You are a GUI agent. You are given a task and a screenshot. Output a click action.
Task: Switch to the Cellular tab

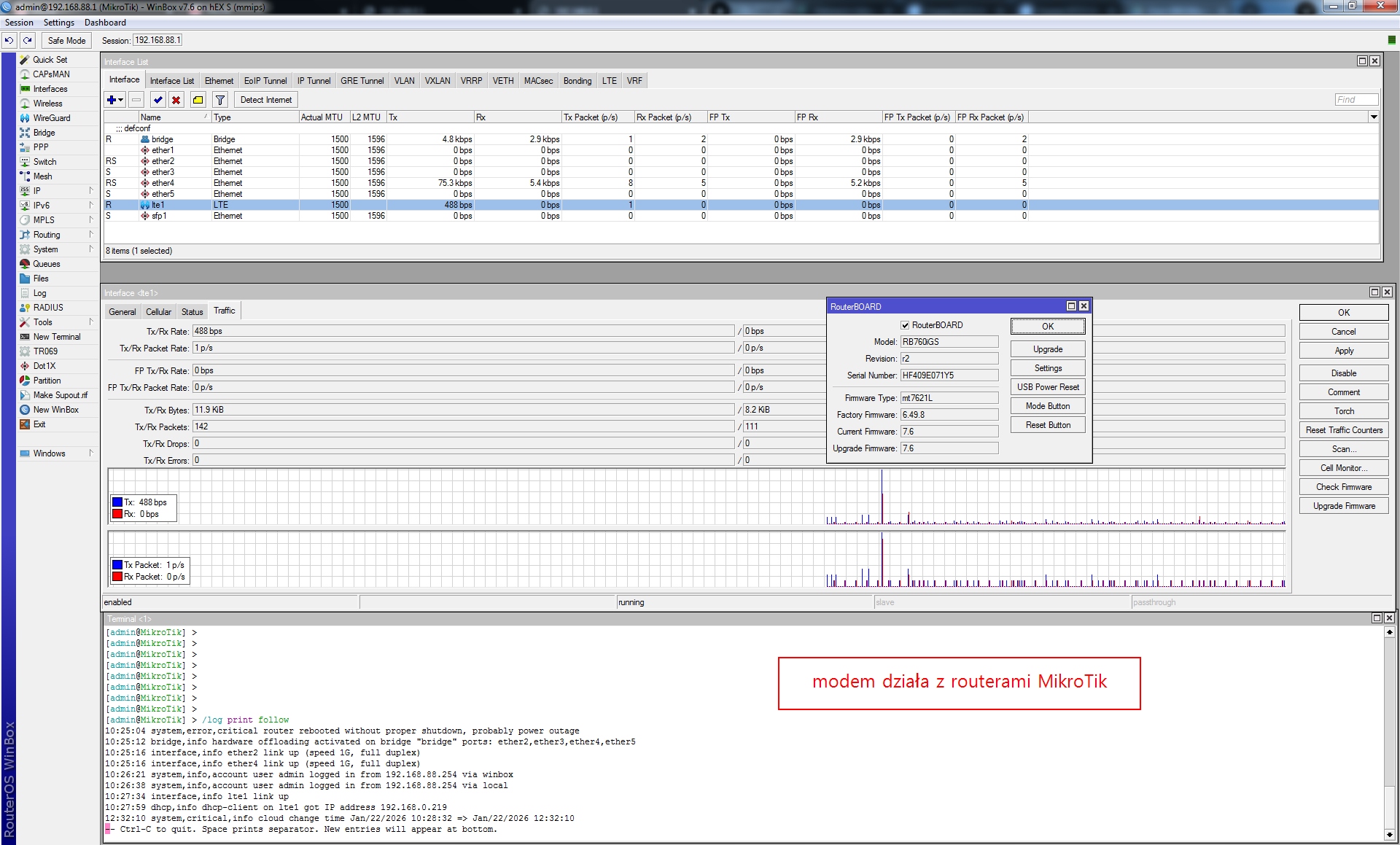pyautogui.click(x=158, y=312)
